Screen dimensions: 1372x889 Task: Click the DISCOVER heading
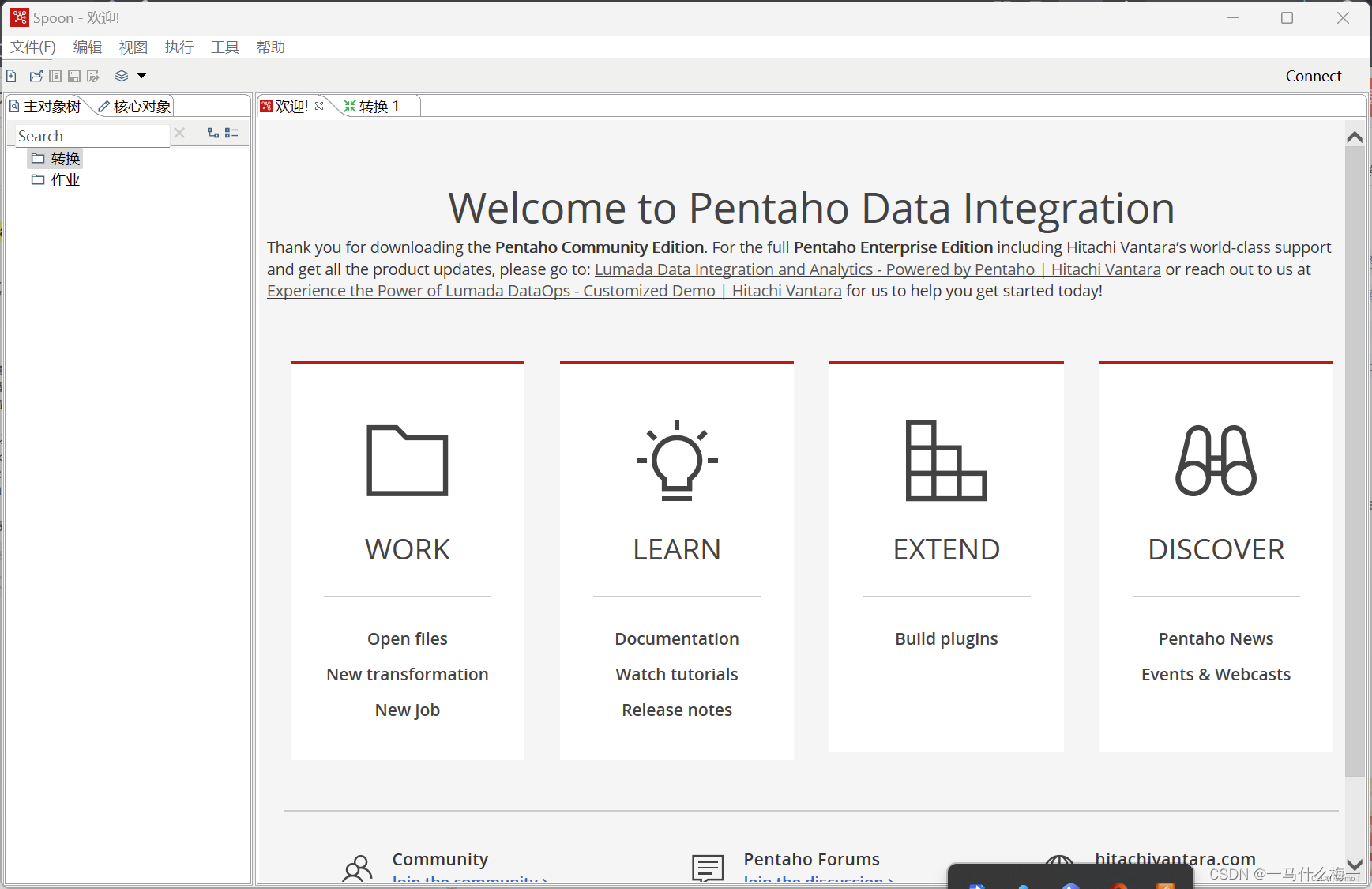coord(1216,549)
